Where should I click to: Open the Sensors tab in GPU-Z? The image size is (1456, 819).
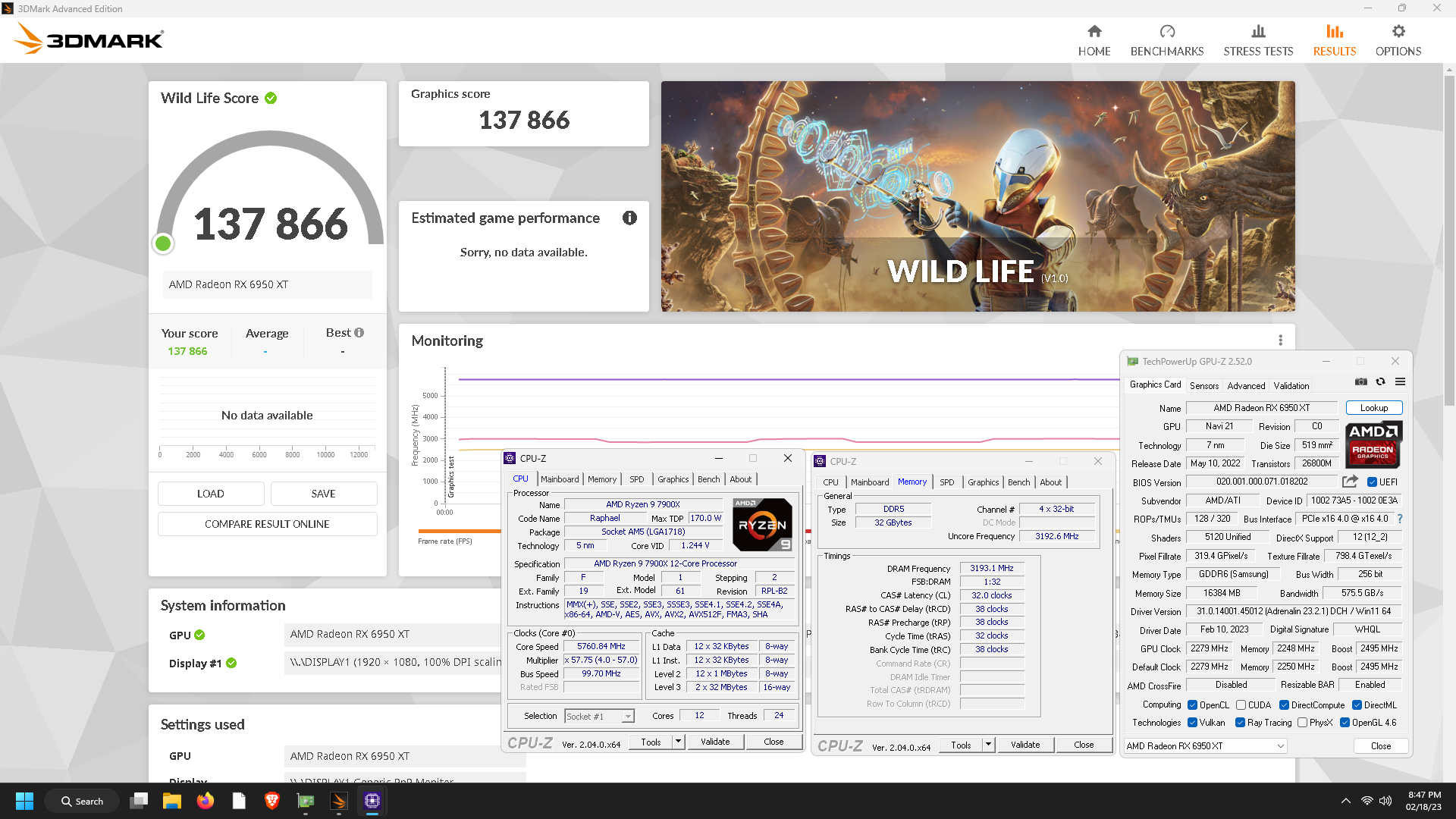tap(1204, 385)
